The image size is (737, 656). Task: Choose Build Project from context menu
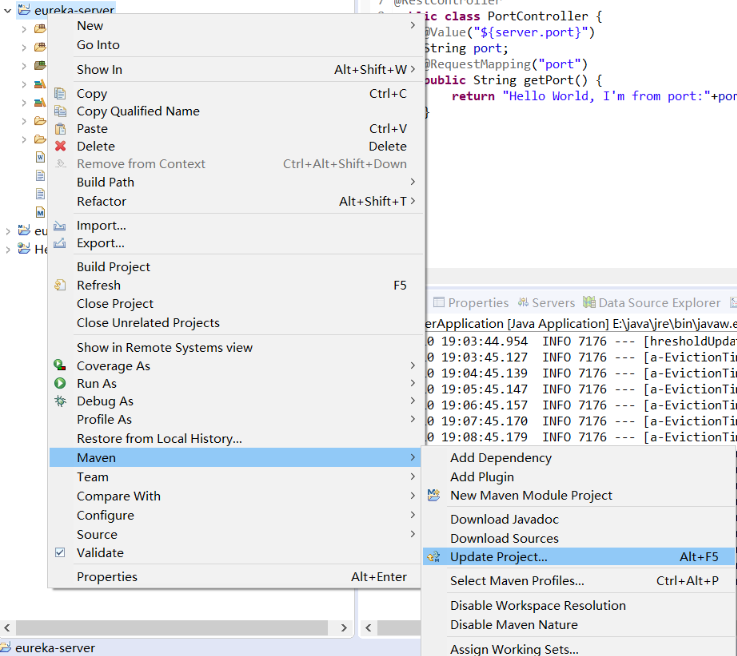[235, 267]
